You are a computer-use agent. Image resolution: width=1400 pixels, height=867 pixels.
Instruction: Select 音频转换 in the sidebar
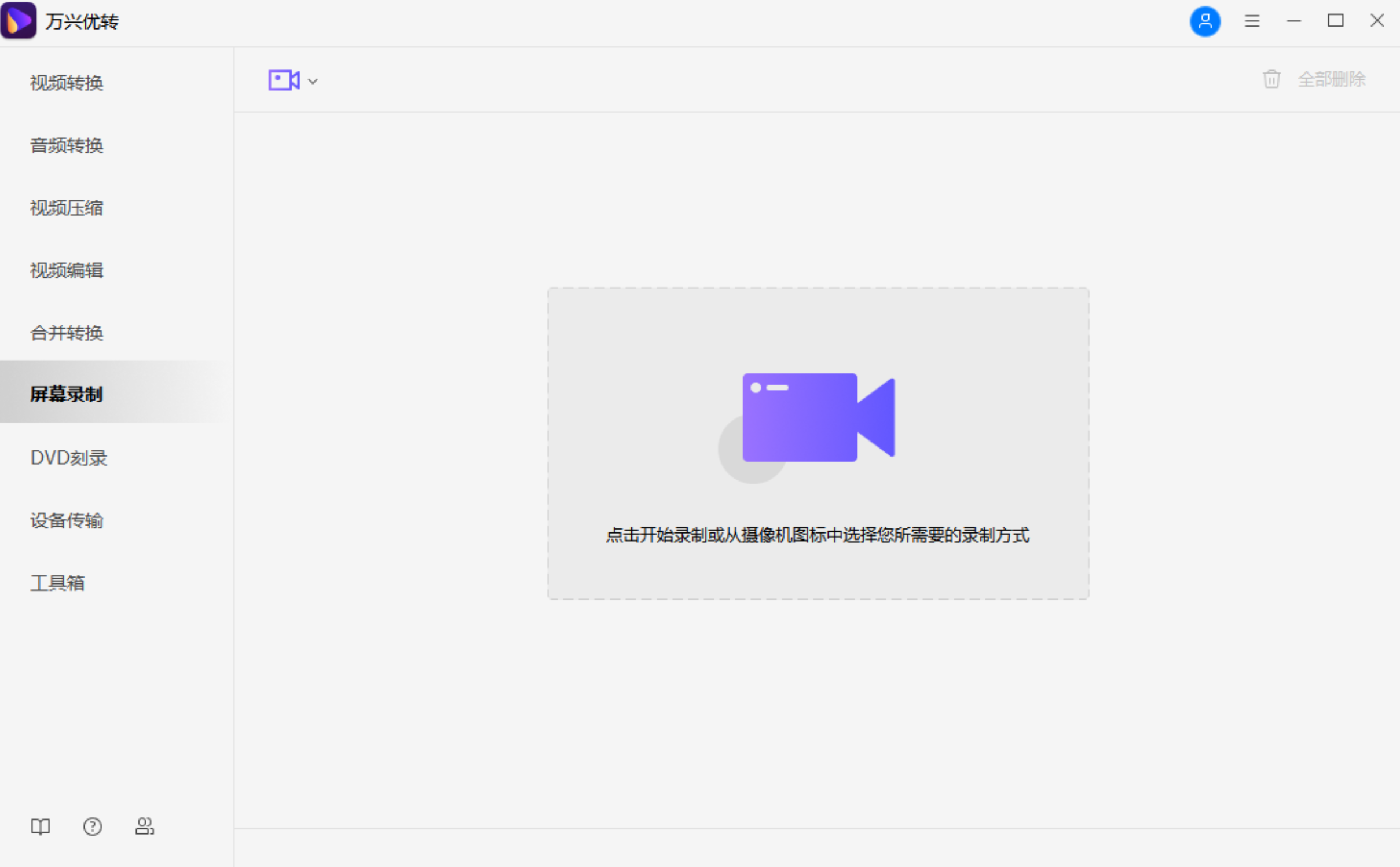[66, 146]
